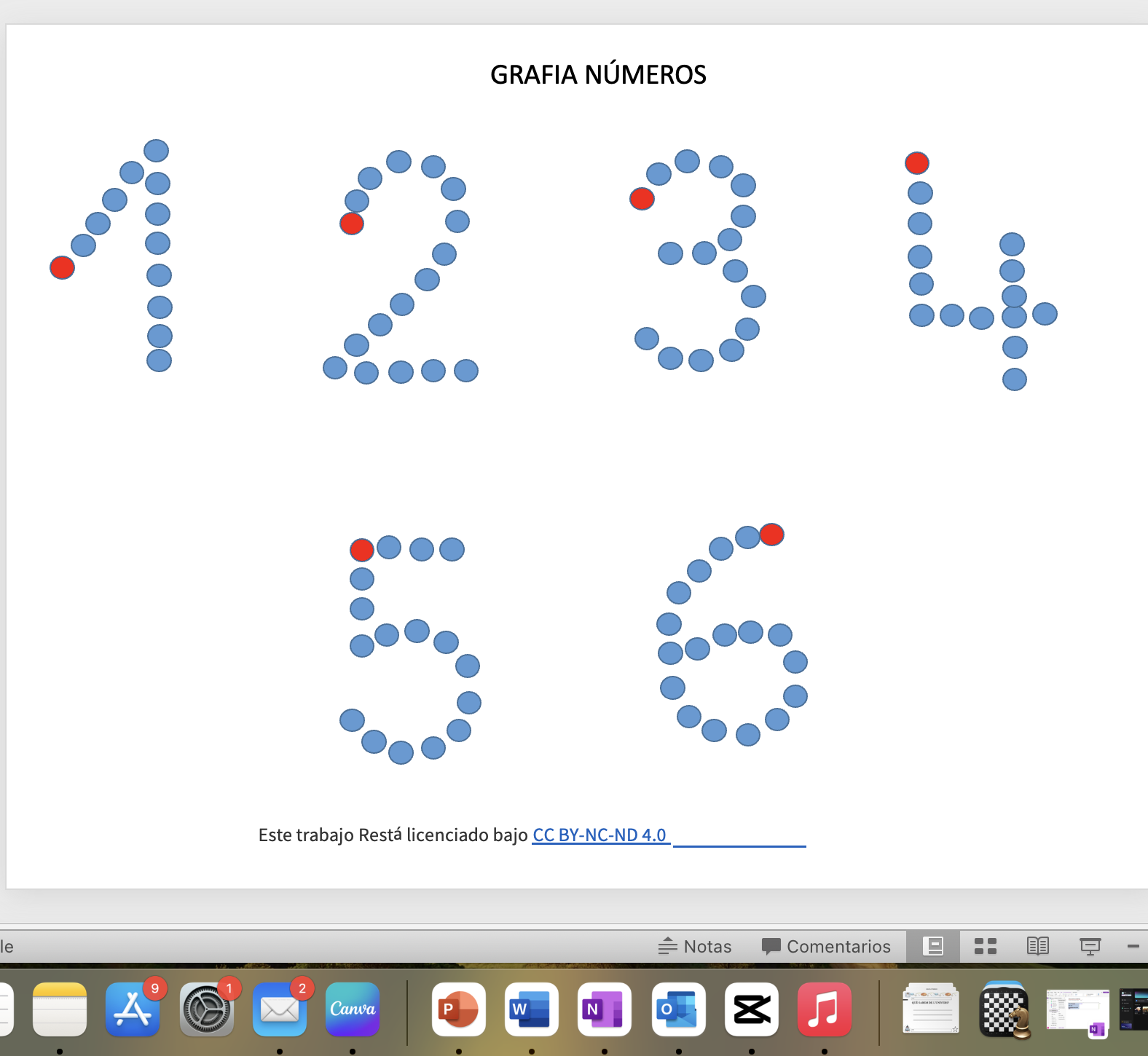
Task: Click the PowerPoint icon in the Dock
Action: 459,1009
